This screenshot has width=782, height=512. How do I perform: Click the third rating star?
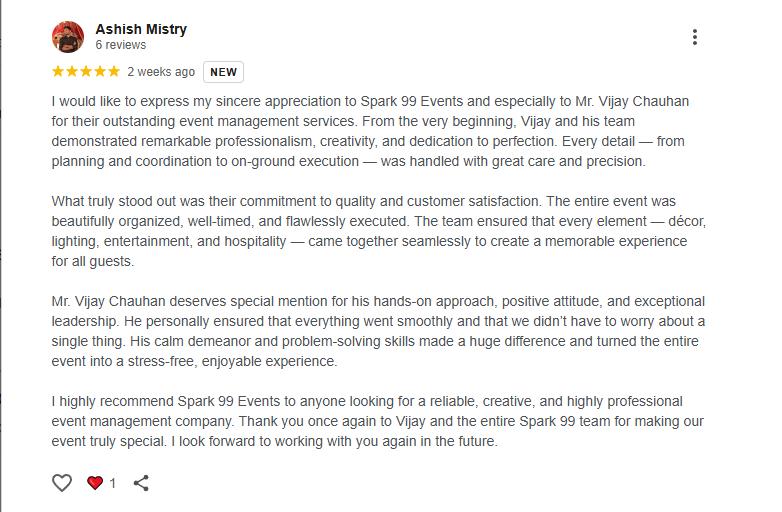point(86,72)
